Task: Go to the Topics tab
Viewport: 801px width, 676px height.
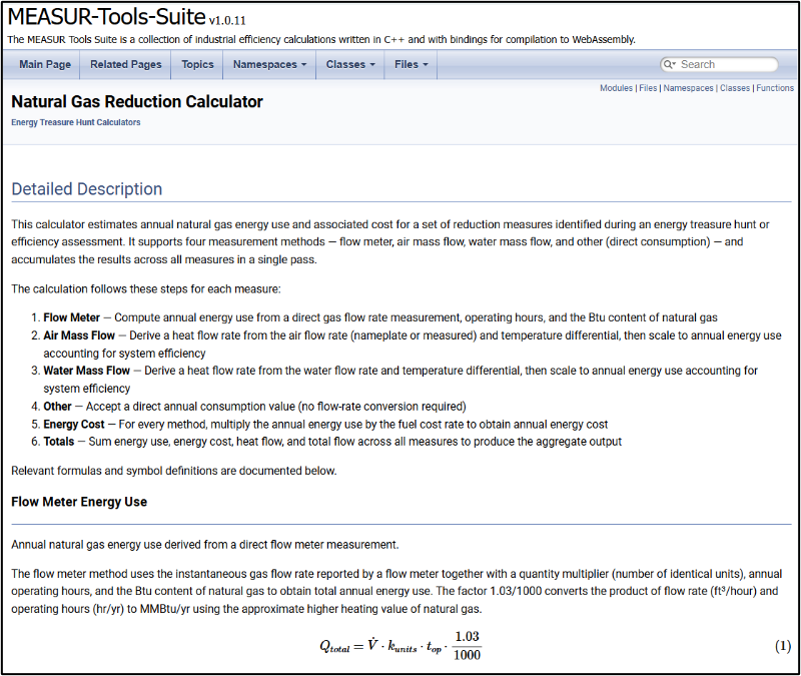Action: 197,64
